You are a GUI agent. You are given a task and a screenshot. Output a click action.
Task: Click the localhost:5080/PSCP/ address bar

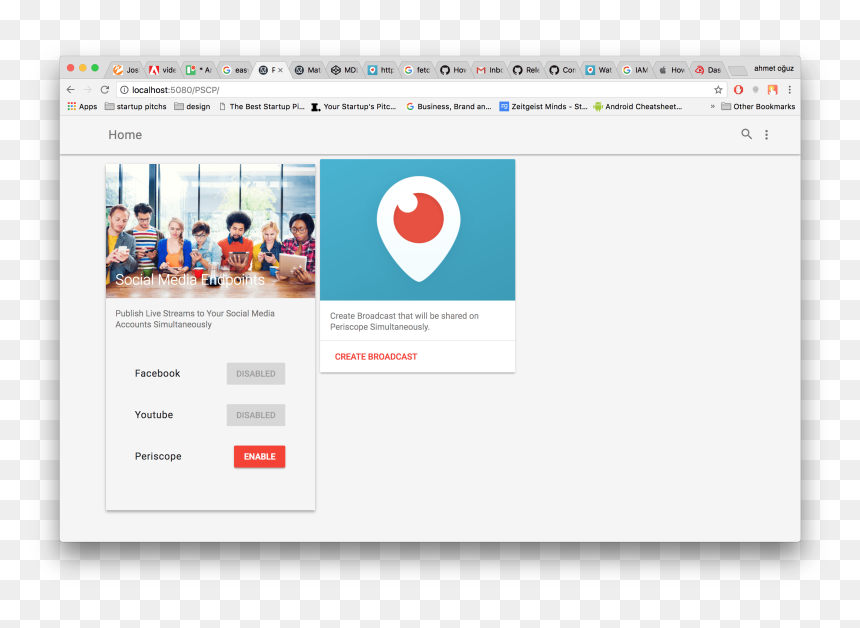[x=420, y=89]
